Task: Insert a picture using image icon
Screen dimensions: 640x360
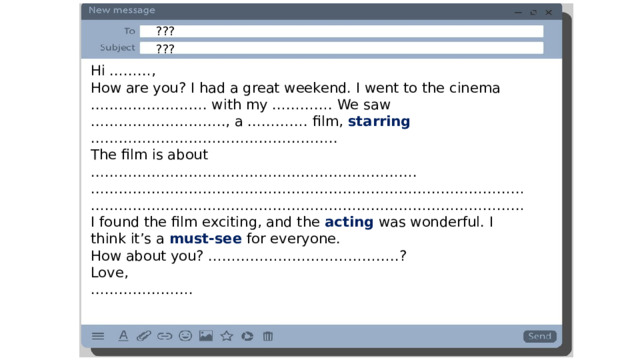Action: coord(206,336)
